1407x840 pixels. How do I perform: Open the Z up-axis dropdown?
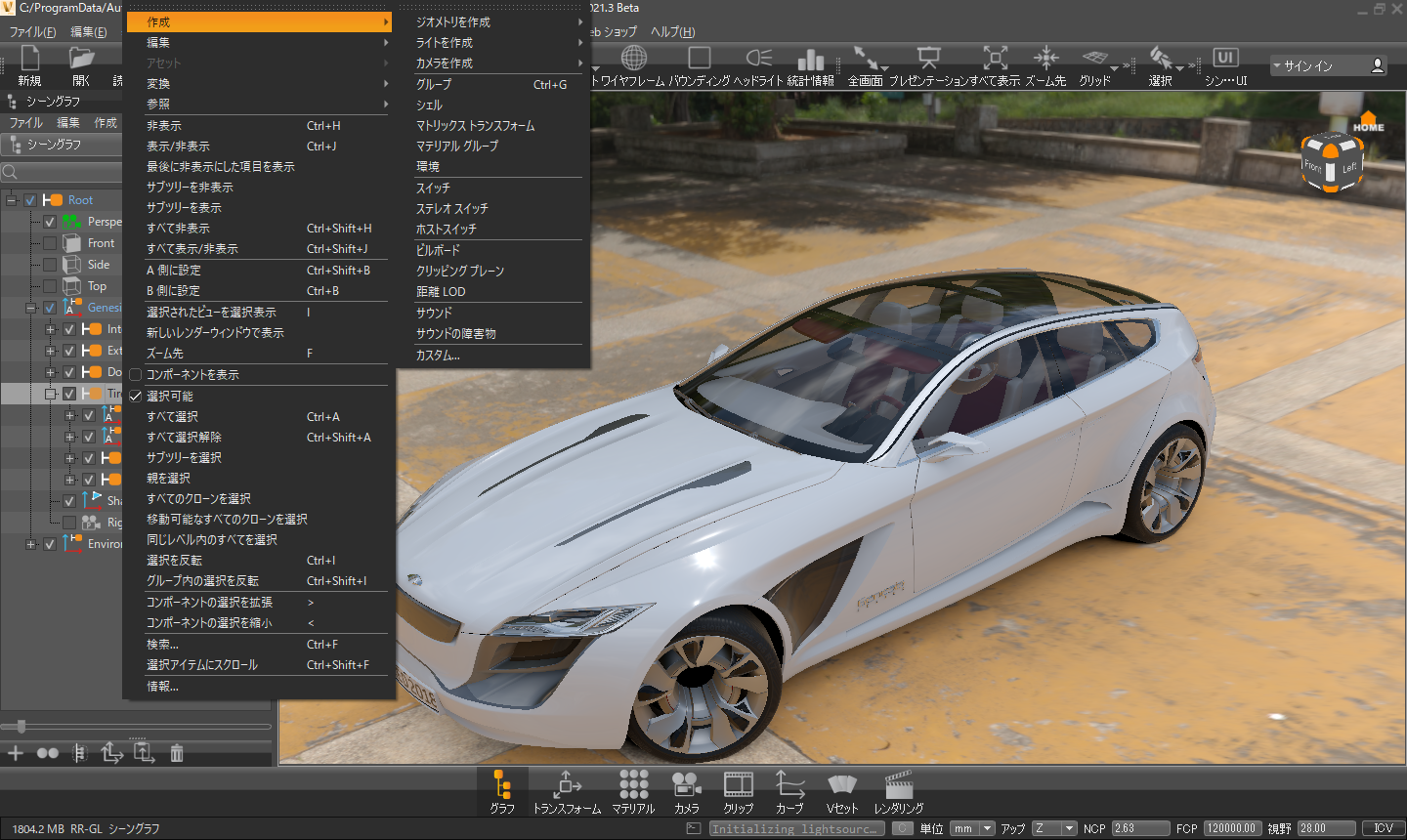pyautogui.click(x=1054, y=828)
